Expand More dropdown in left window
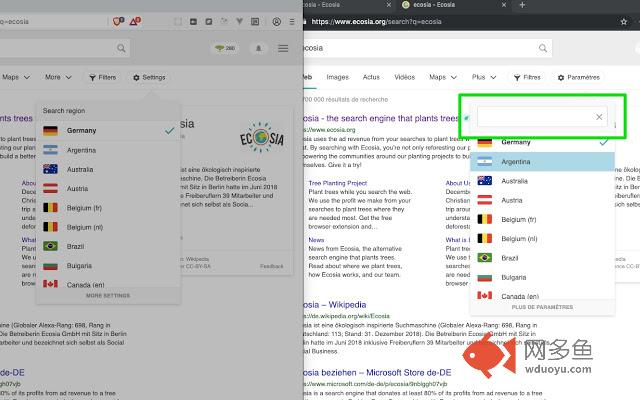This screenshot has width=640, height=400. (x=58, y=77)
